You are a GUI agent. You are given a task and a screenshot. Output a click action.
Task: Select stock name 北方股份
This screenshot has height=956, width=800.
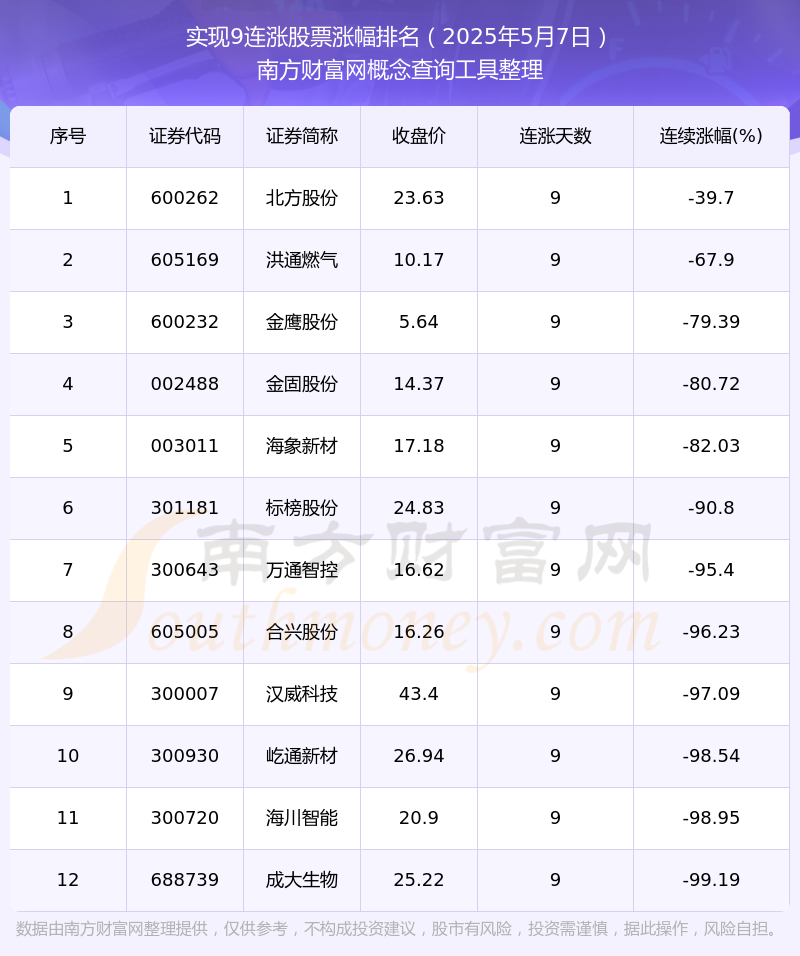(x=302, y=198)
